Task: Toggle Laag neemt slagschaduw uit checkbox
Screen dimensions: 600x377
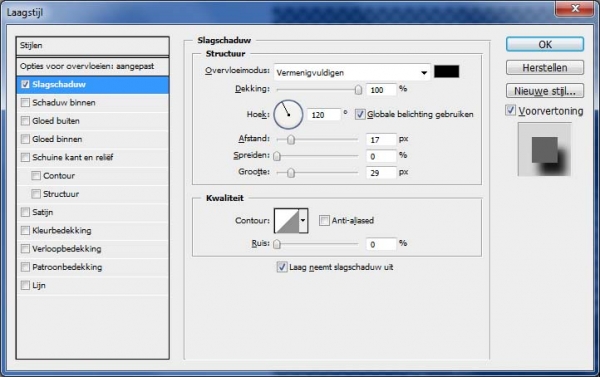Action: 282,267
